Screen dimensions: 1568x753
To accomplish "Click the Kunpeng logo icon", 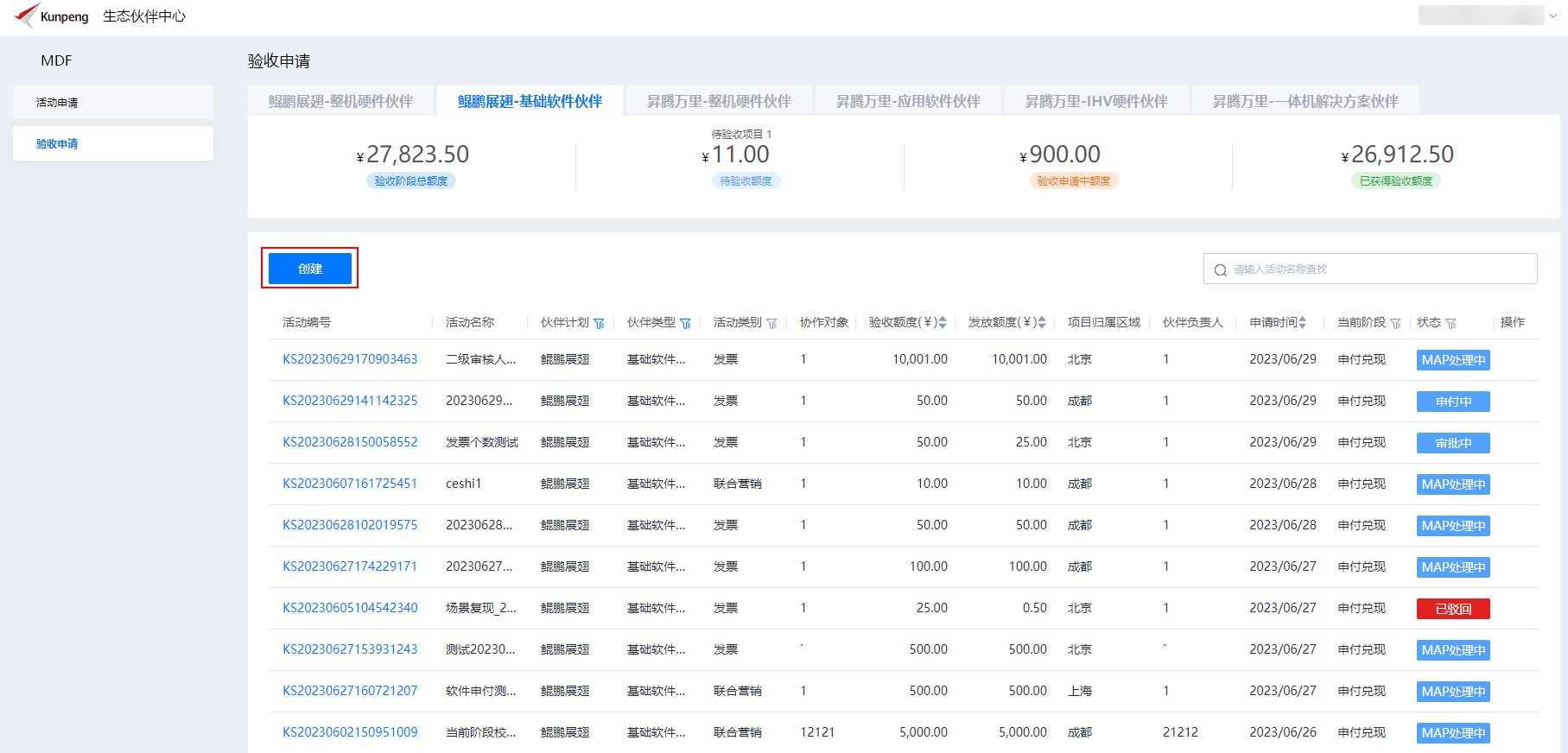I will coord(27,16).
